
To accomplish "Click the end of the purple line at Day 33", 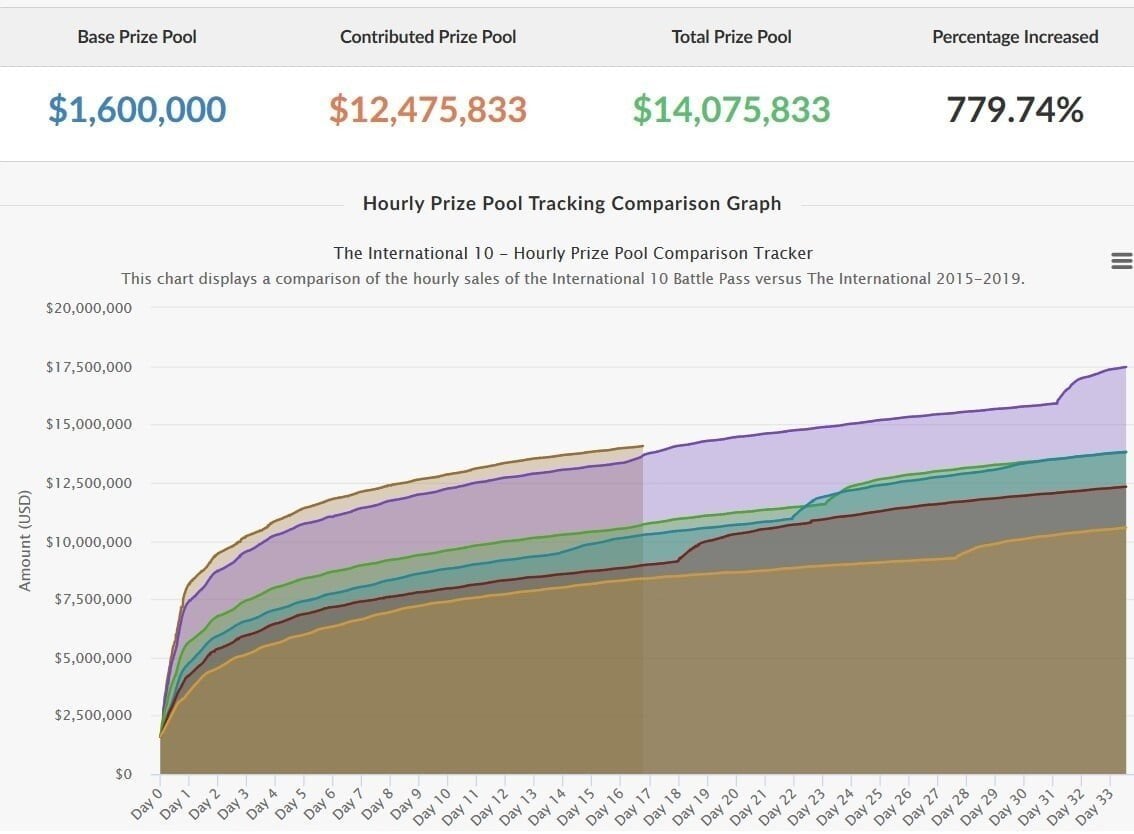I will [x=1126, y=367].
